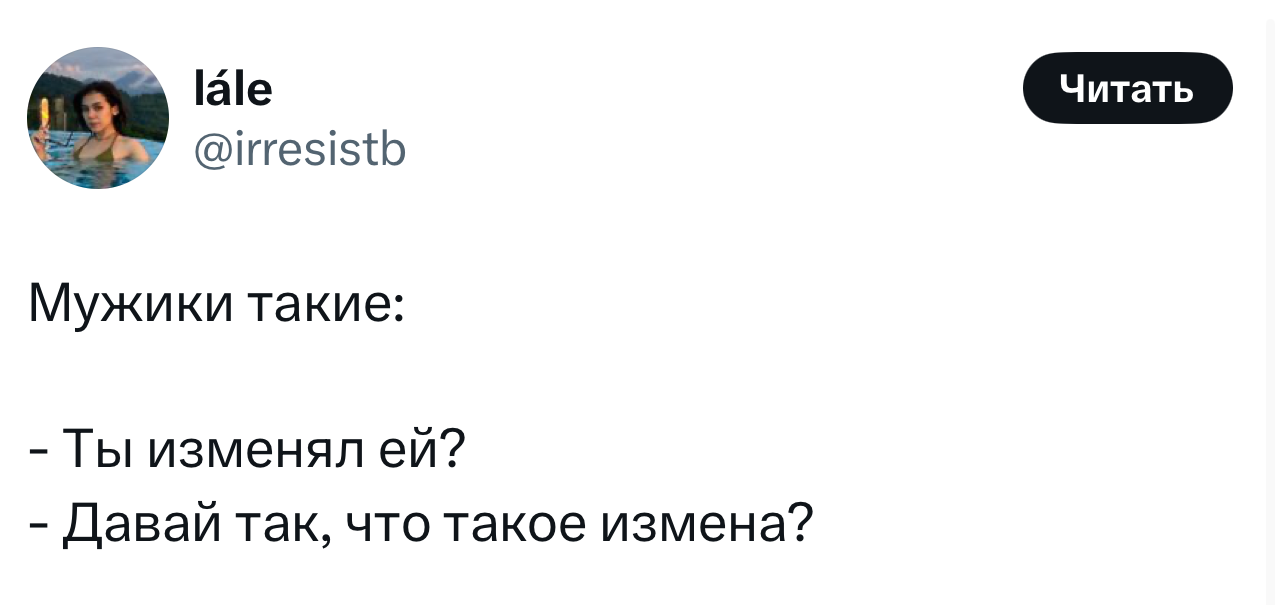Click the word 'такое' in last line
The height and width of the screenshot is (605, 1284).
(x=514, y=526)
